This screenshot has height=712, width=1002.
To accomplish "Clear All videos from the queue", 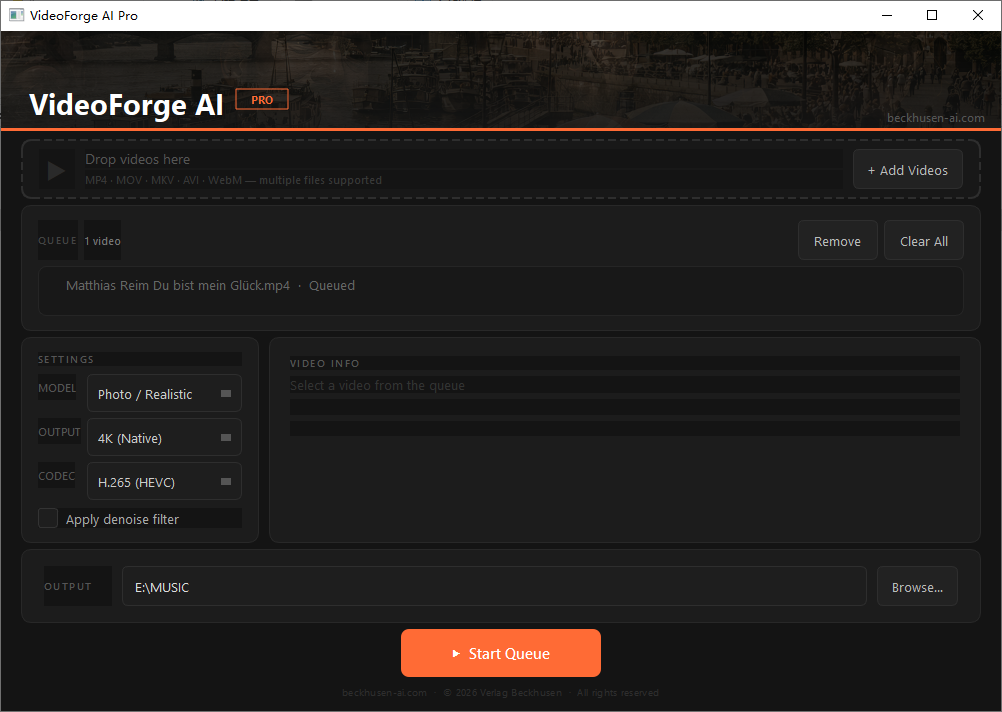I will coord(923,241).
